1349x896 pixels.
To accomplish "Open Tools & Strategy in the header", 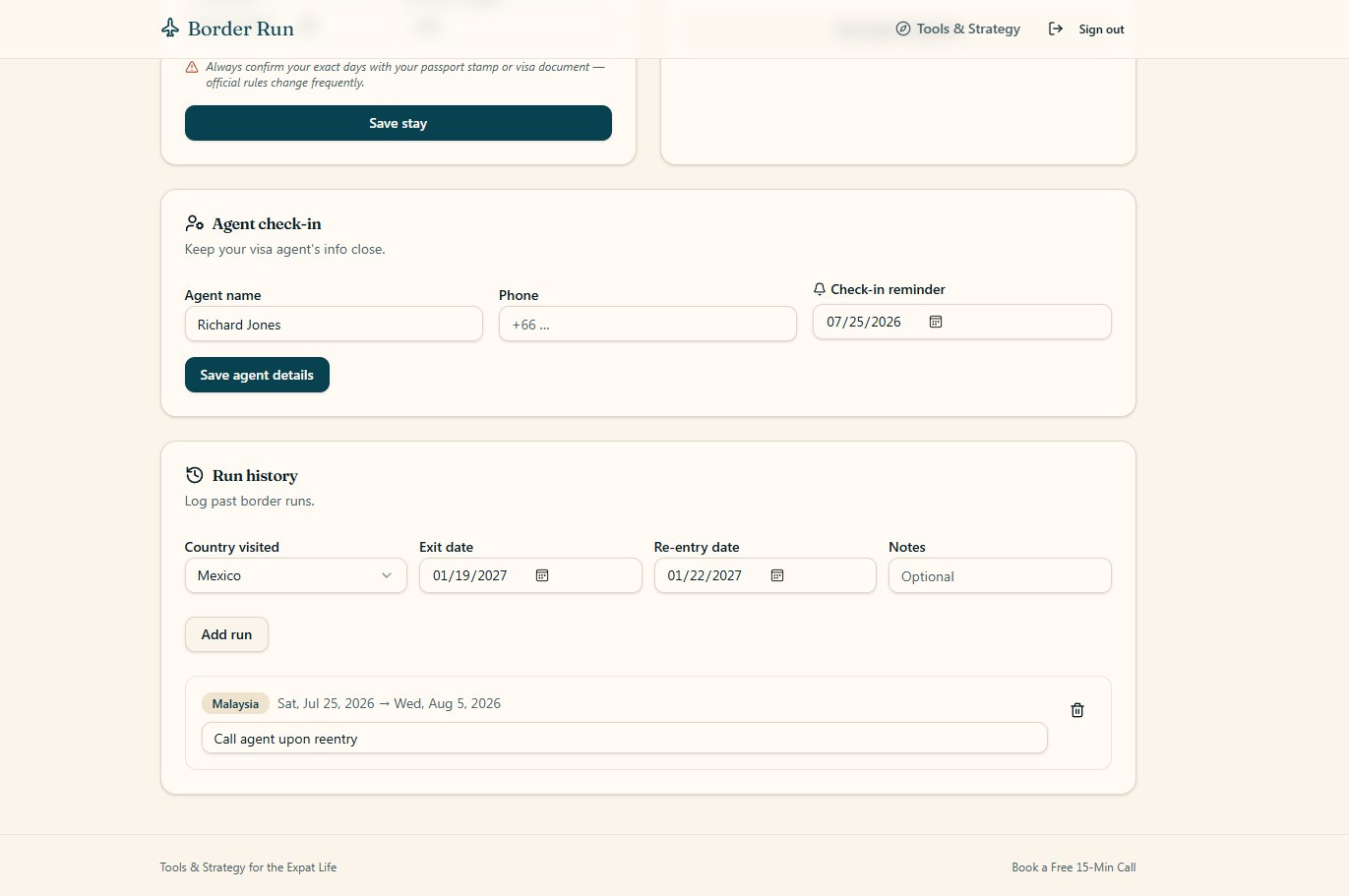I will pyautogui.click(x=958, y=29).
